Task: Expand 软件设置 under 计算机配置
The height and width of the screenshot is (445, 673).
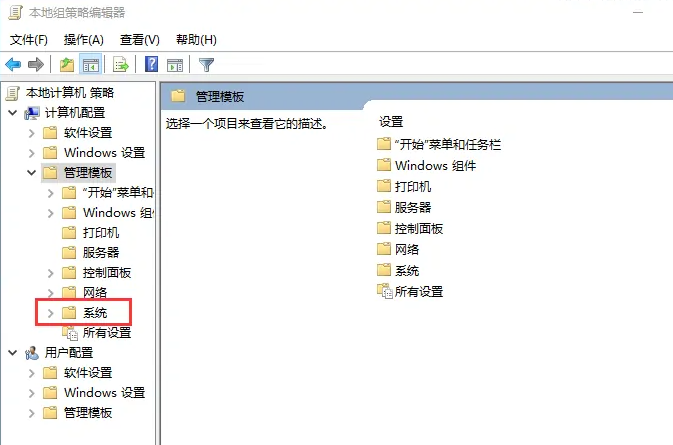Action: click(31, 133)
